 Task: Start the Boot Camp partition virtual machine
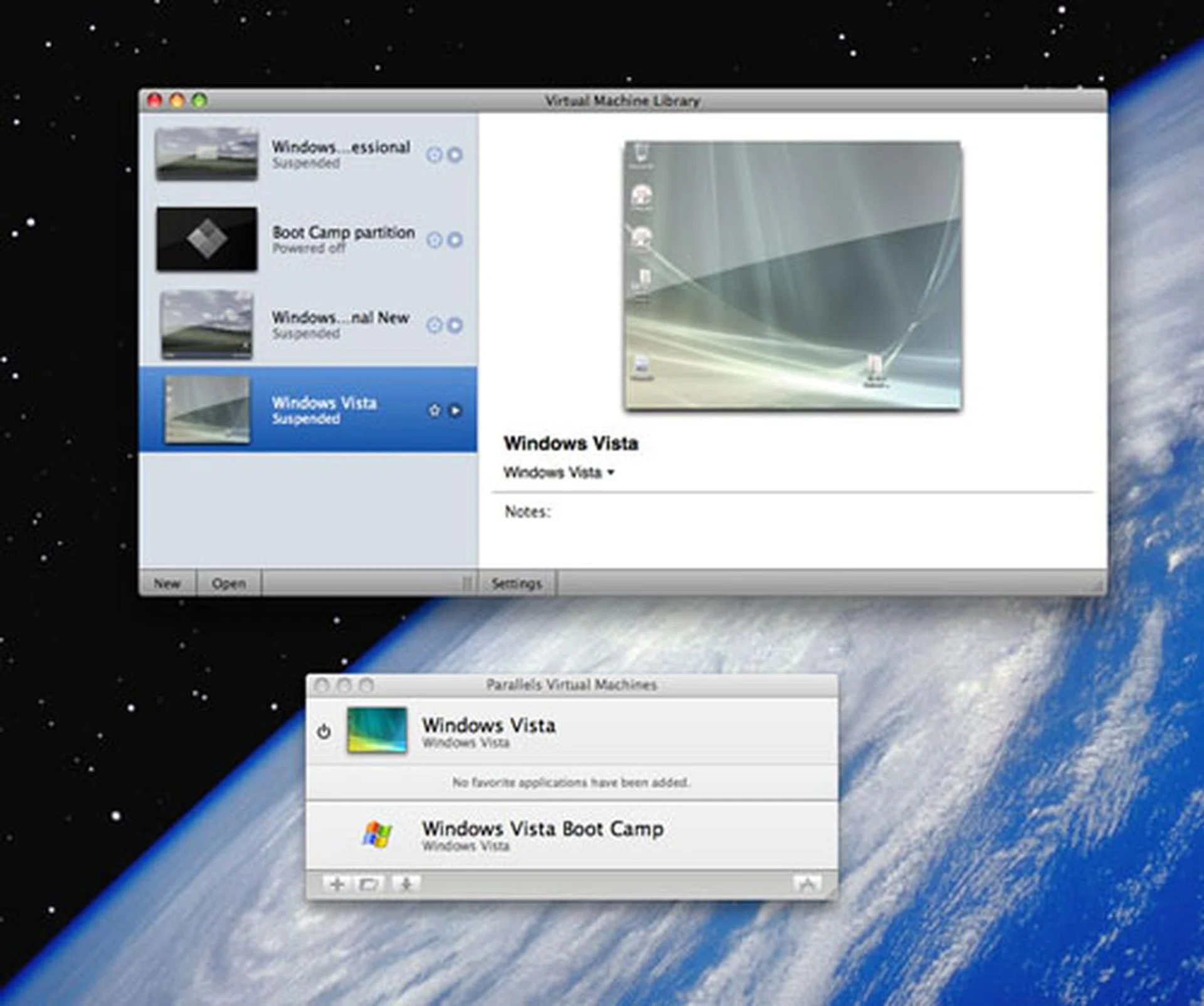coord(456,239)
